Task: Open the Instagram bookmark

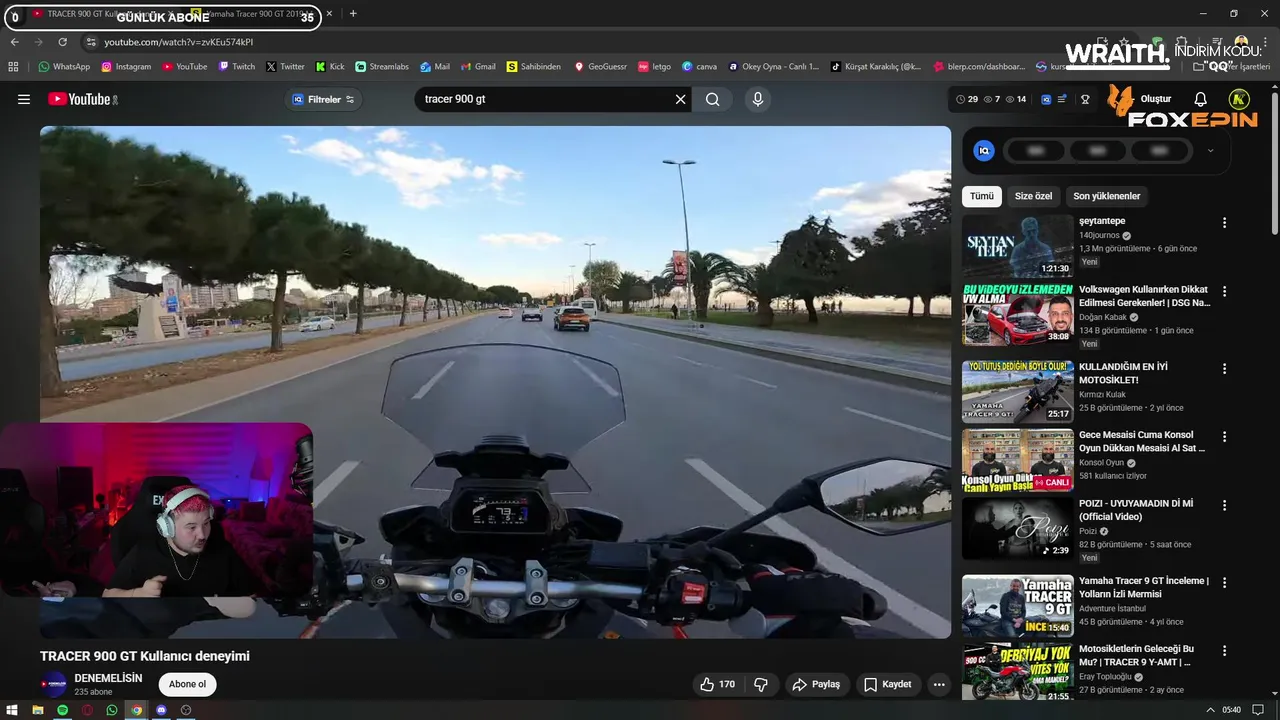Action: click(x=126, y=66)
